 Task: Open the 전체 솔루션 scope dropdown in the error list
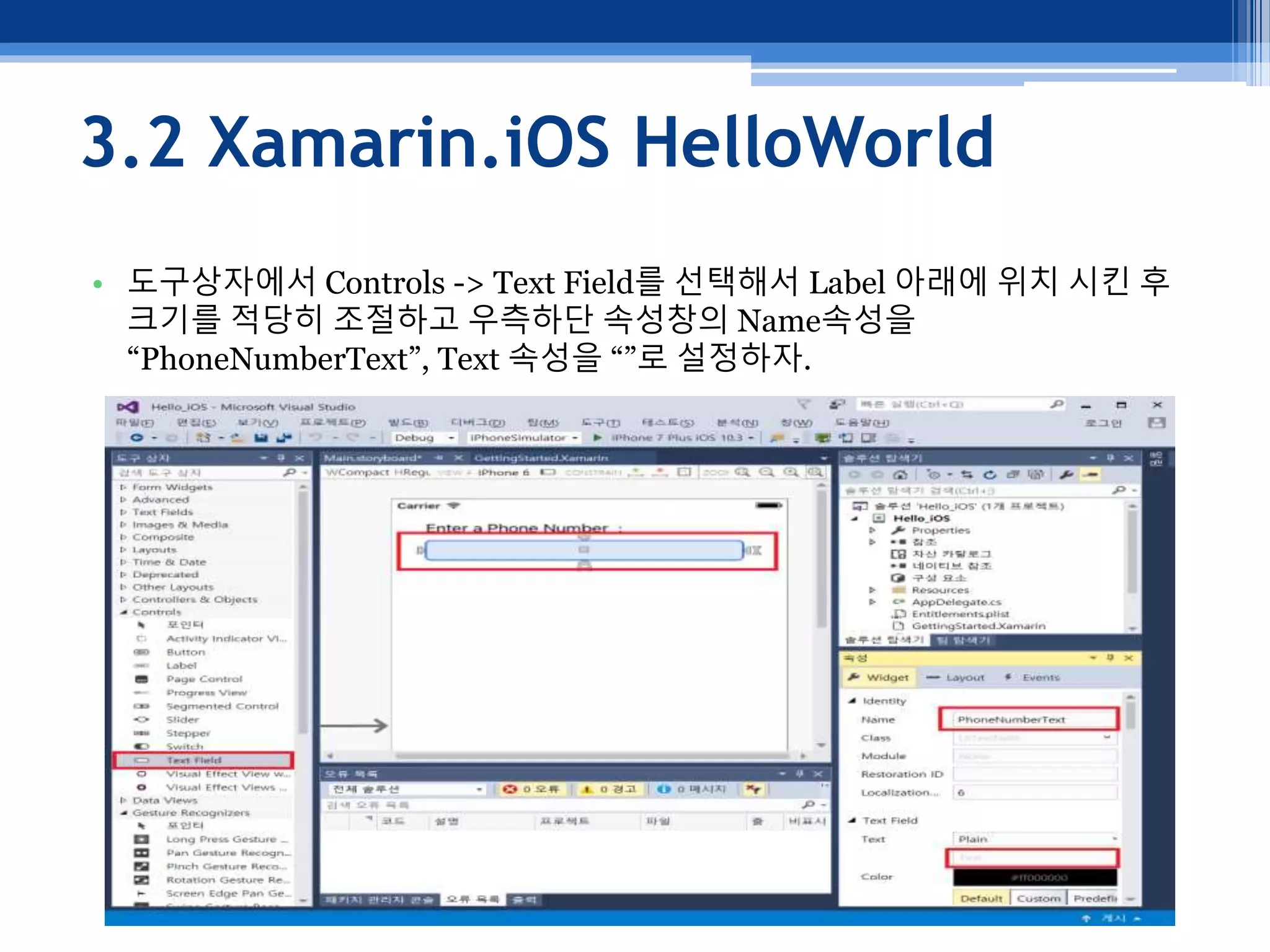coord(406,789)
